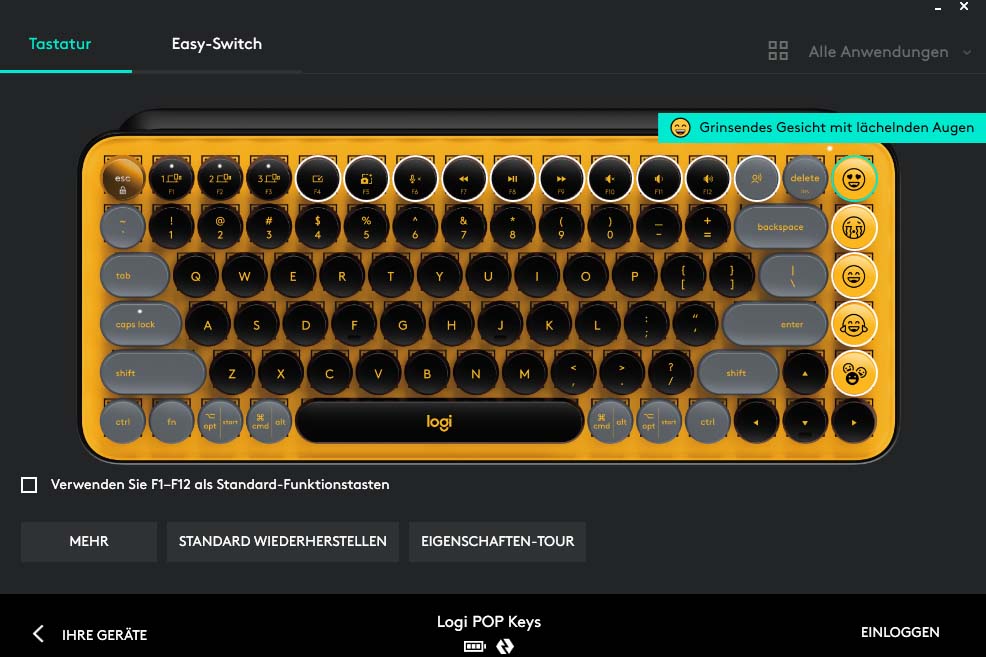Select the volume mute F10 key
The width and height of the screenshot is (986, 657).
click(x=610, y=179)
